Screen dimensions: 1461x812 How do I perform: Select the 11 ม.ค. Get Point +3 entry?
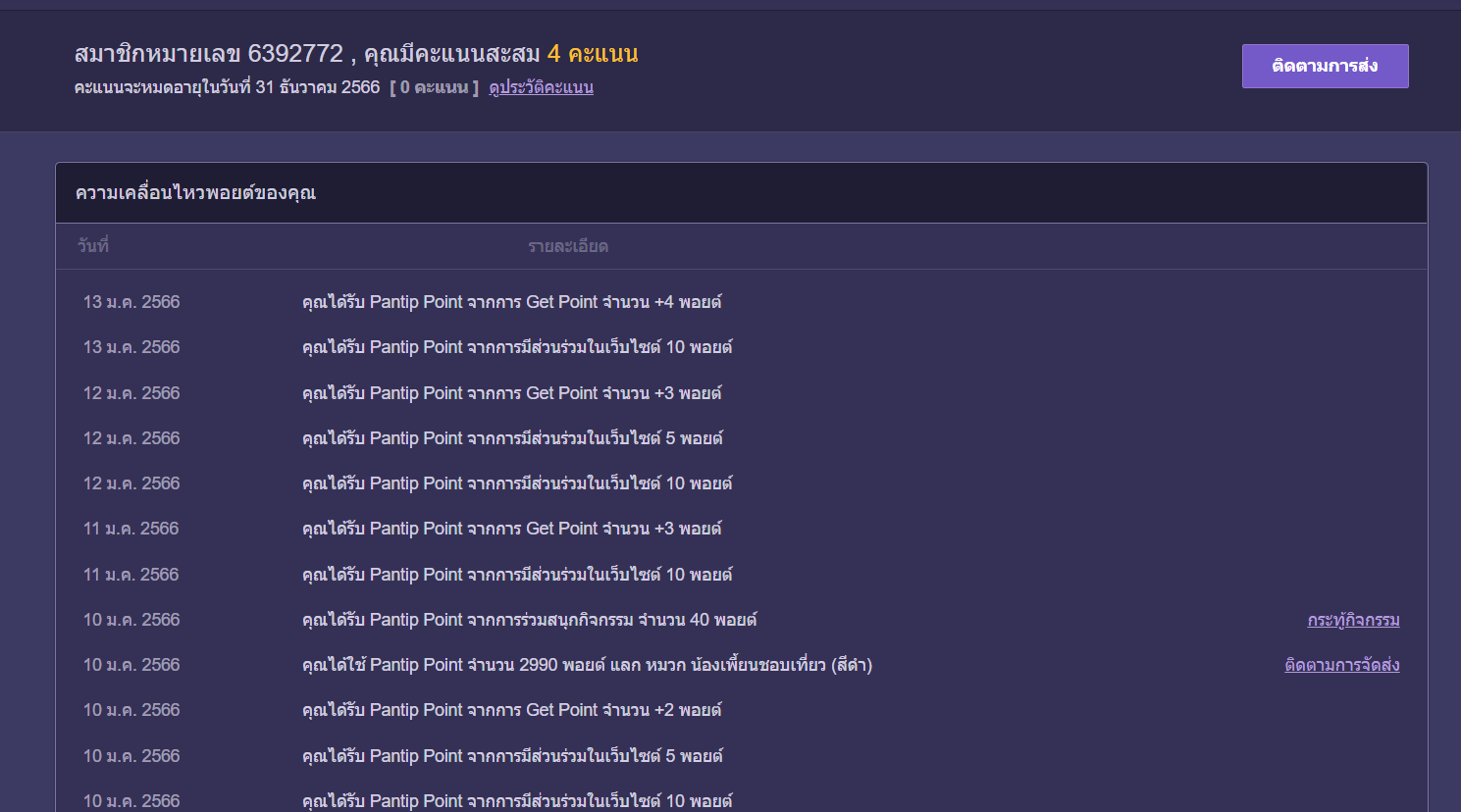point(511,529)
